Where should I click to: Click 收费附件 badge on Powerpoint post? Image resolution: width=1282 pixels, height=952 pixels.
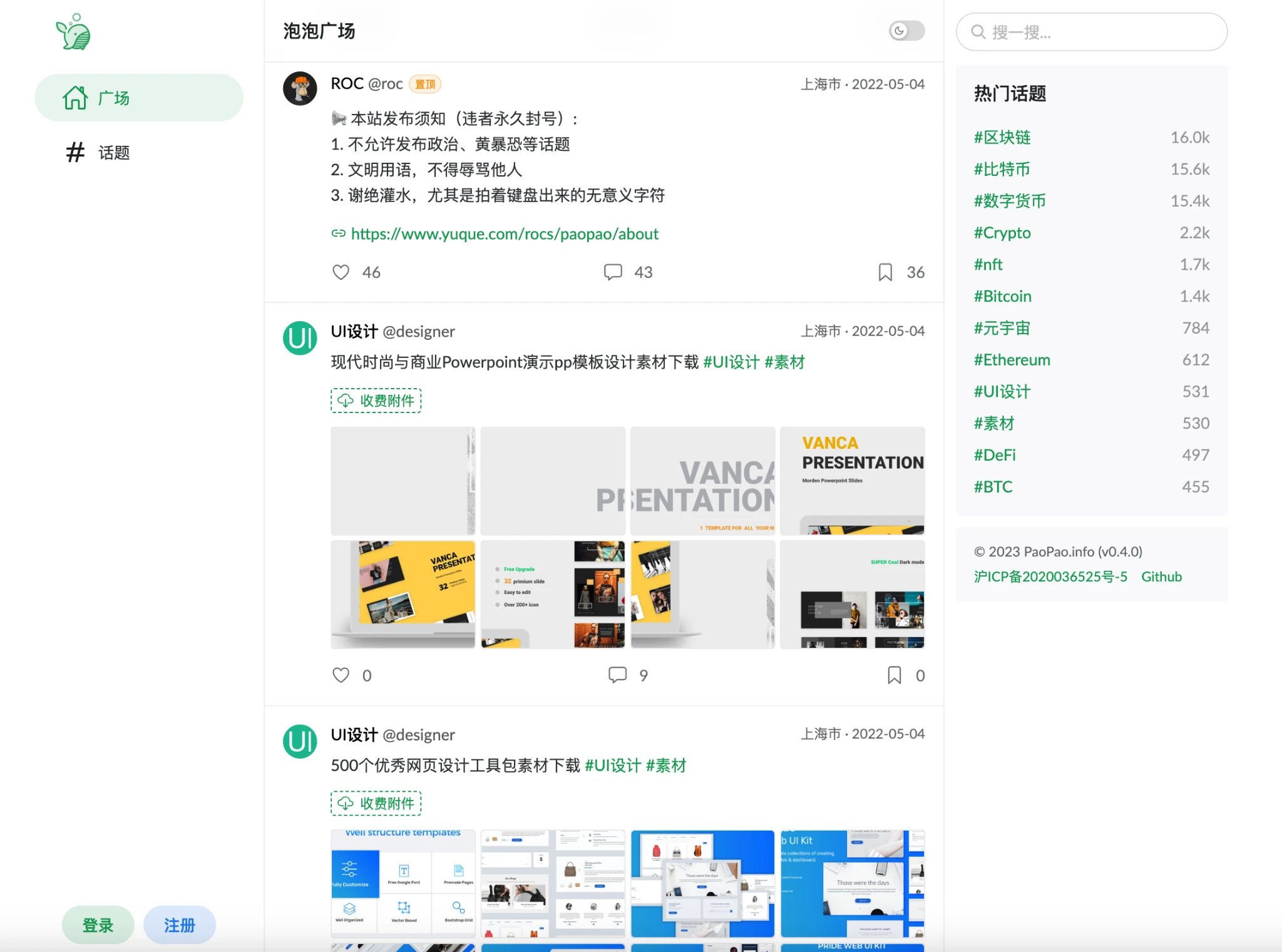pos(376,401)
